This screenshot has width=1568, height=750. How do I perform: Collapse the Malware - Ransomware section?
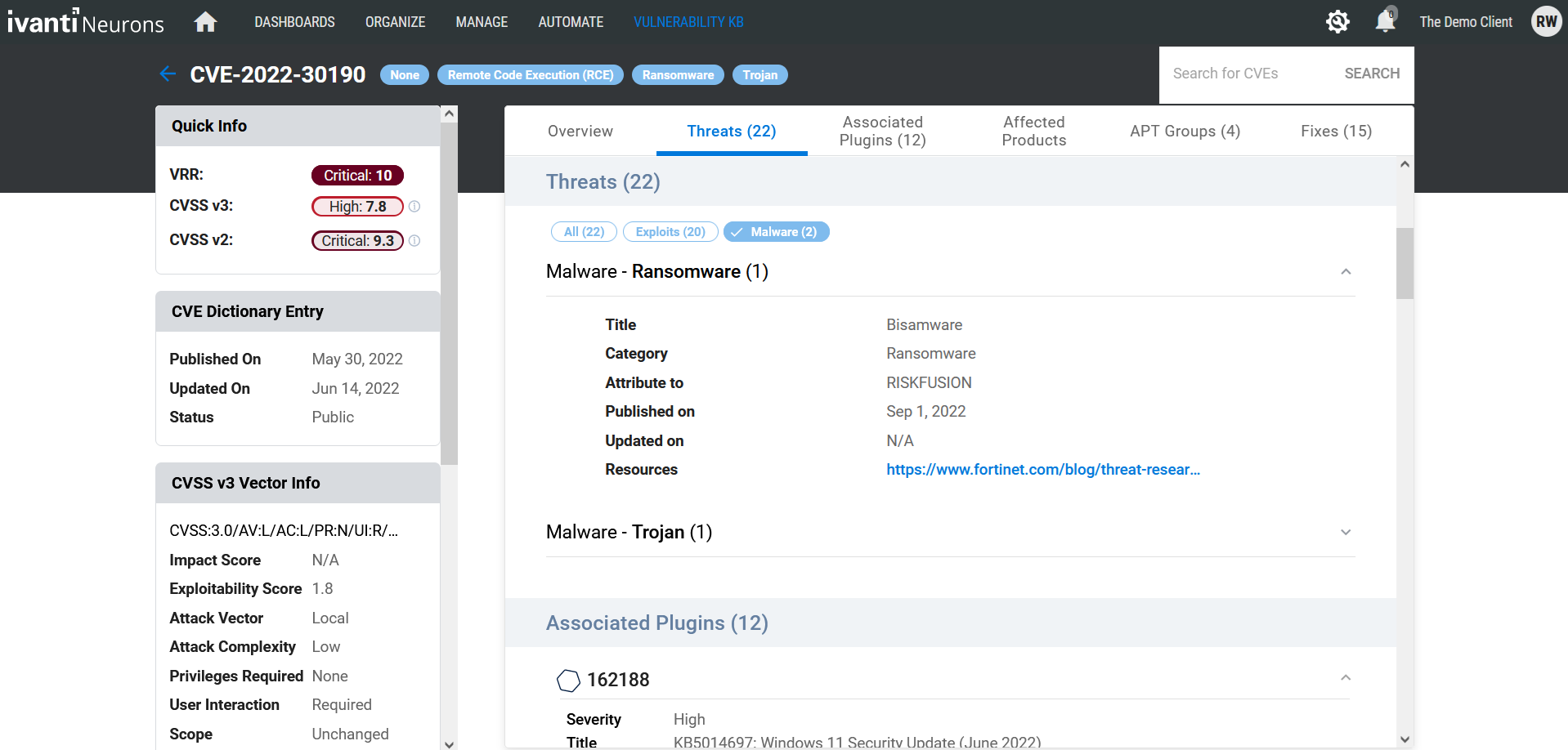(1346, 271)
